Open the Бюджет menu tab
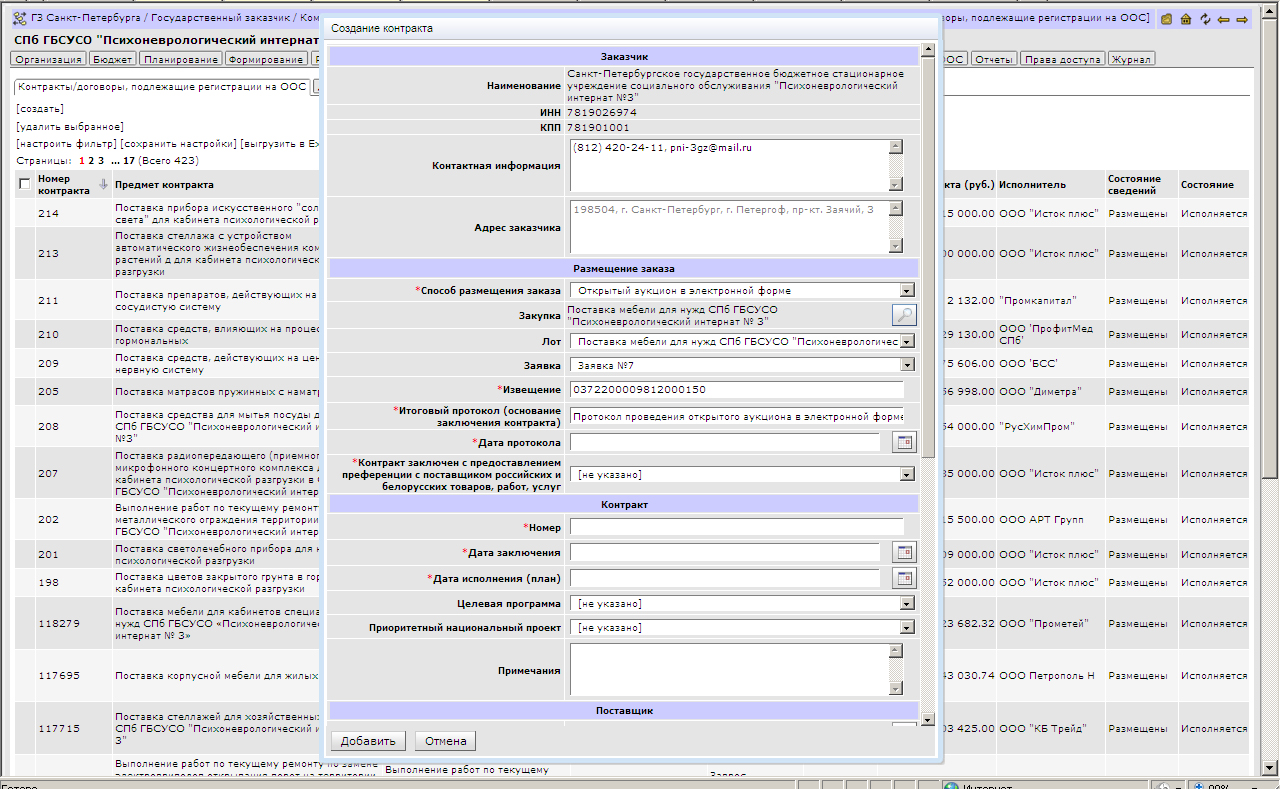 tap(113, 59)
